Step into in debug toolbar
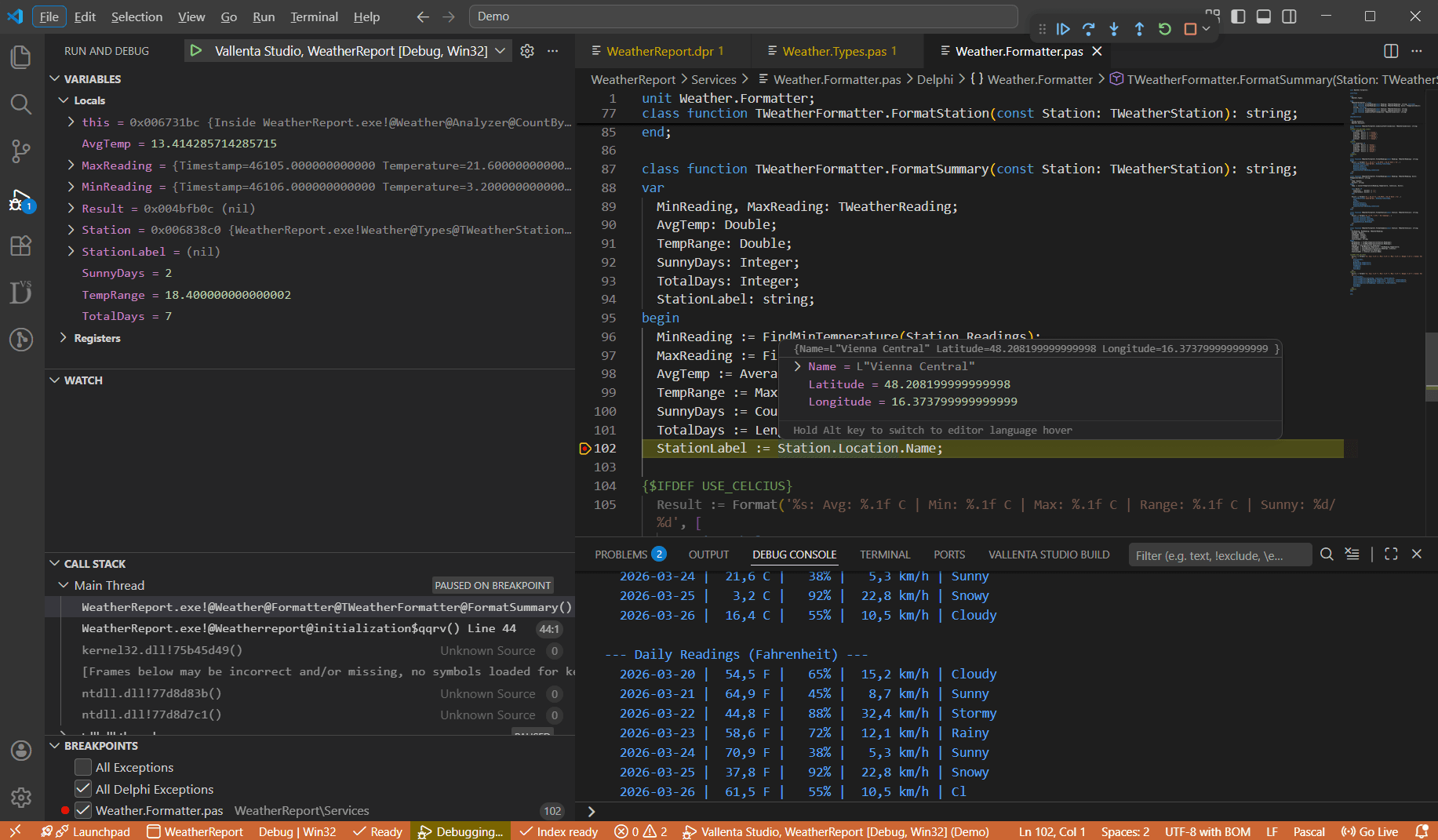 point(1114,29)
